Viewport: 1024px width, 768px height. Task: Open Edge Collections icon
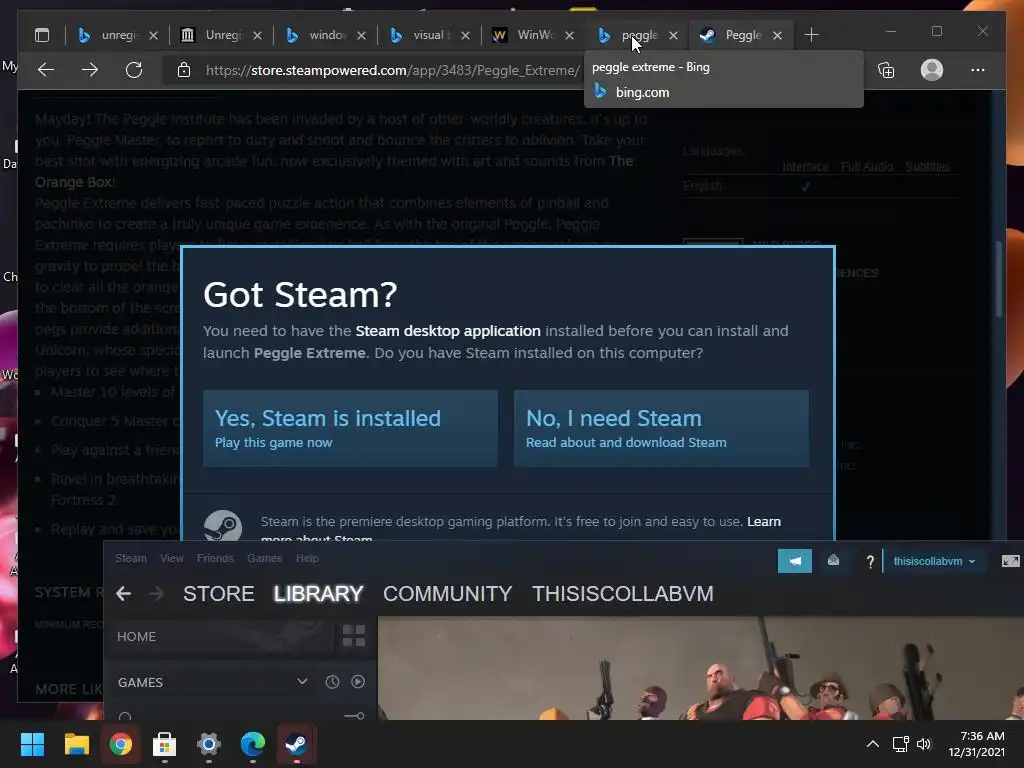(x=886, y=70)
